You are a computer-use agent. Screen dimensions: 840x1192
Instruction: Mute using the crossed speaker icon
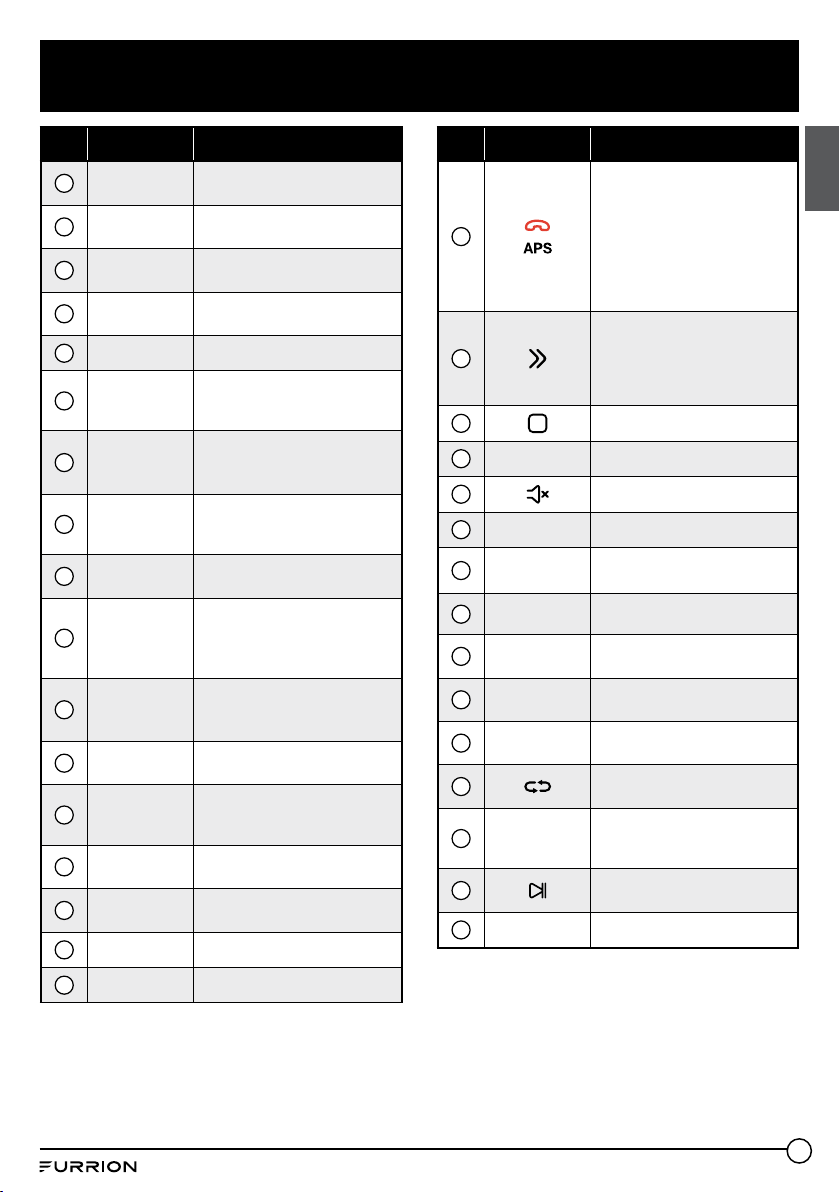point(537,494)
